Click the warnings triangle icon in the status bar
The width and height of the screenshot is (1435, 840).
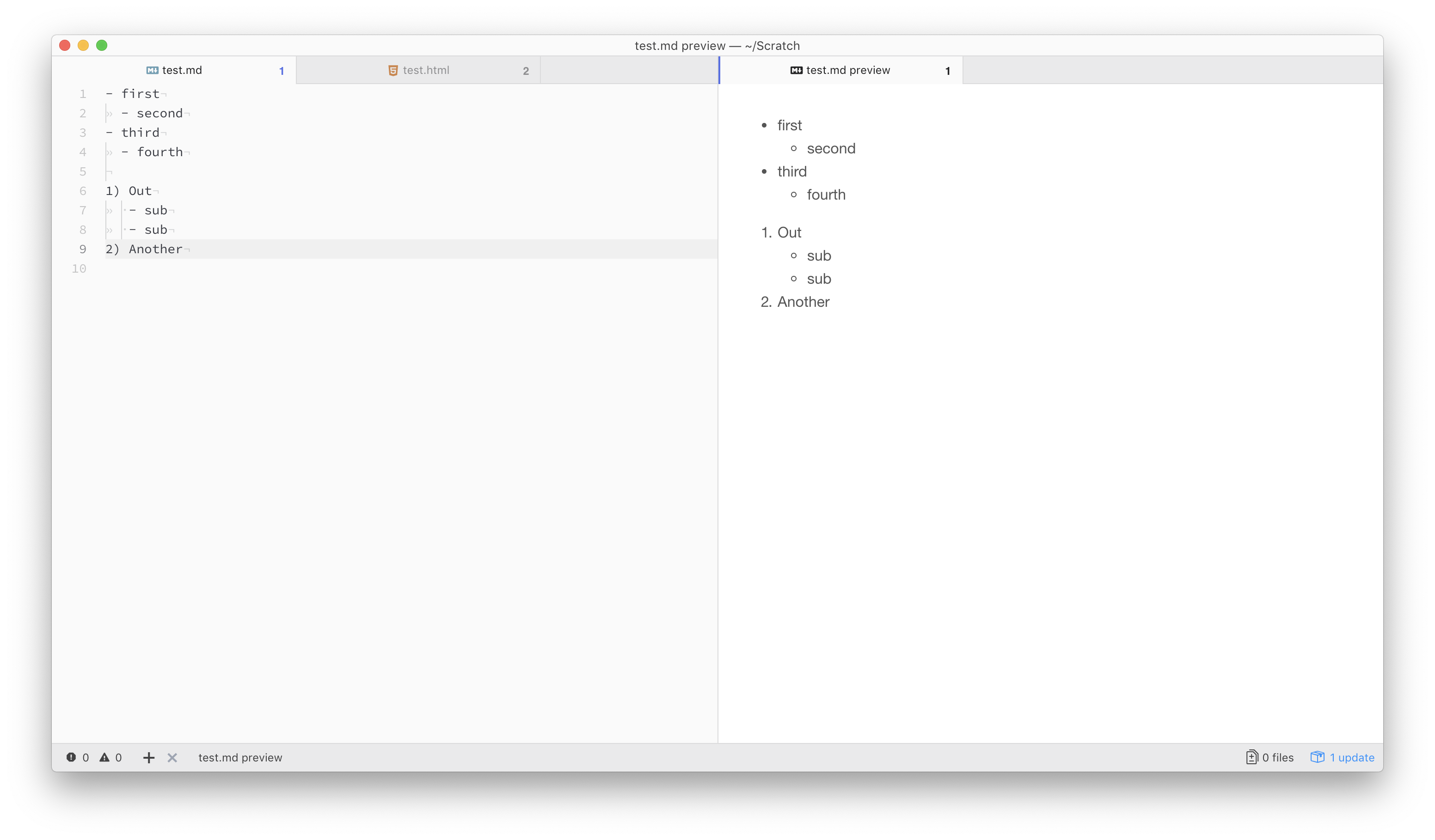pos(105,757)
